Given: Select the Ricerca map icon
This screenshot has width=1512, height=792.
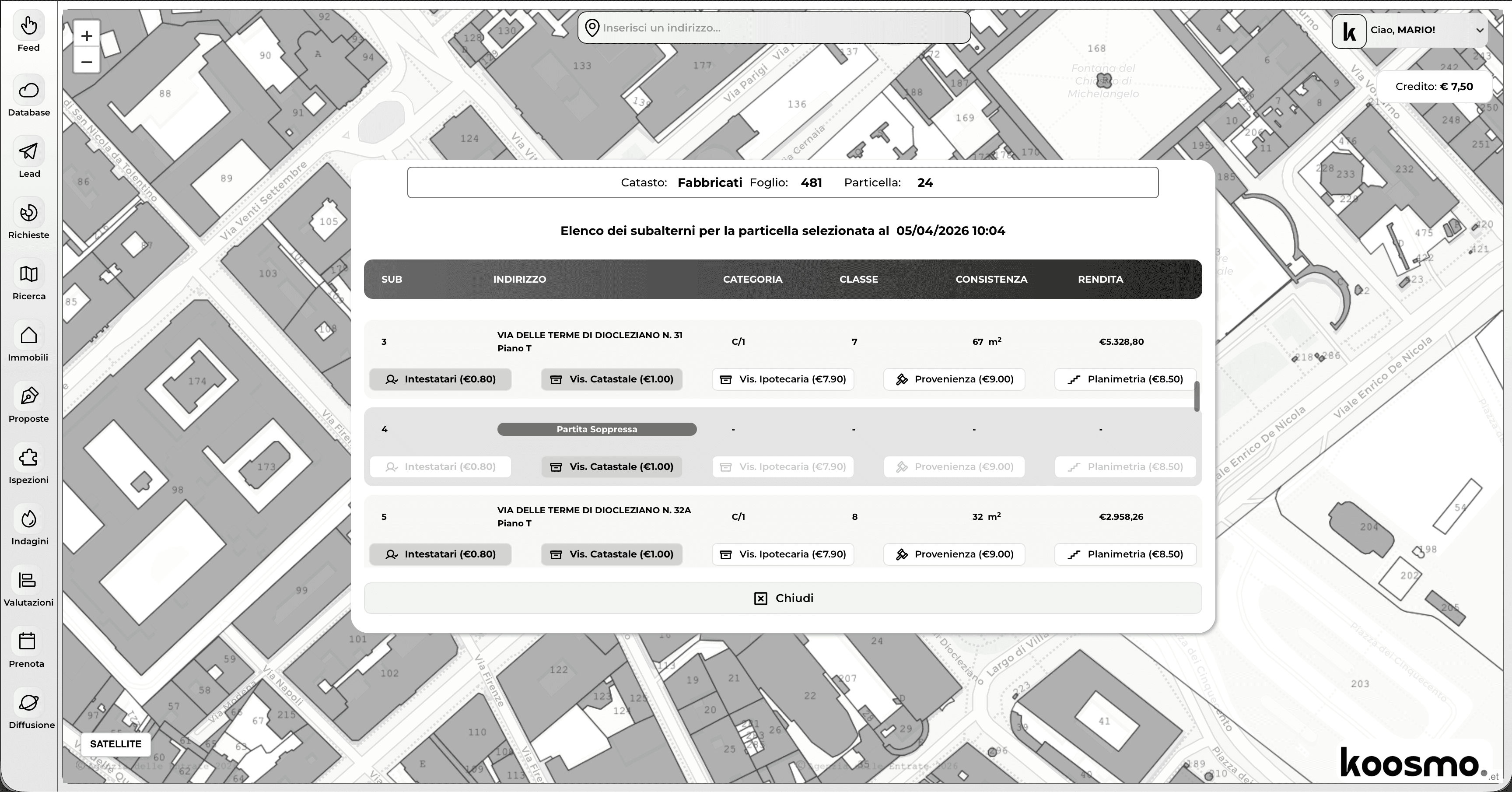Looking at the screenshot, I should point(28,274).
